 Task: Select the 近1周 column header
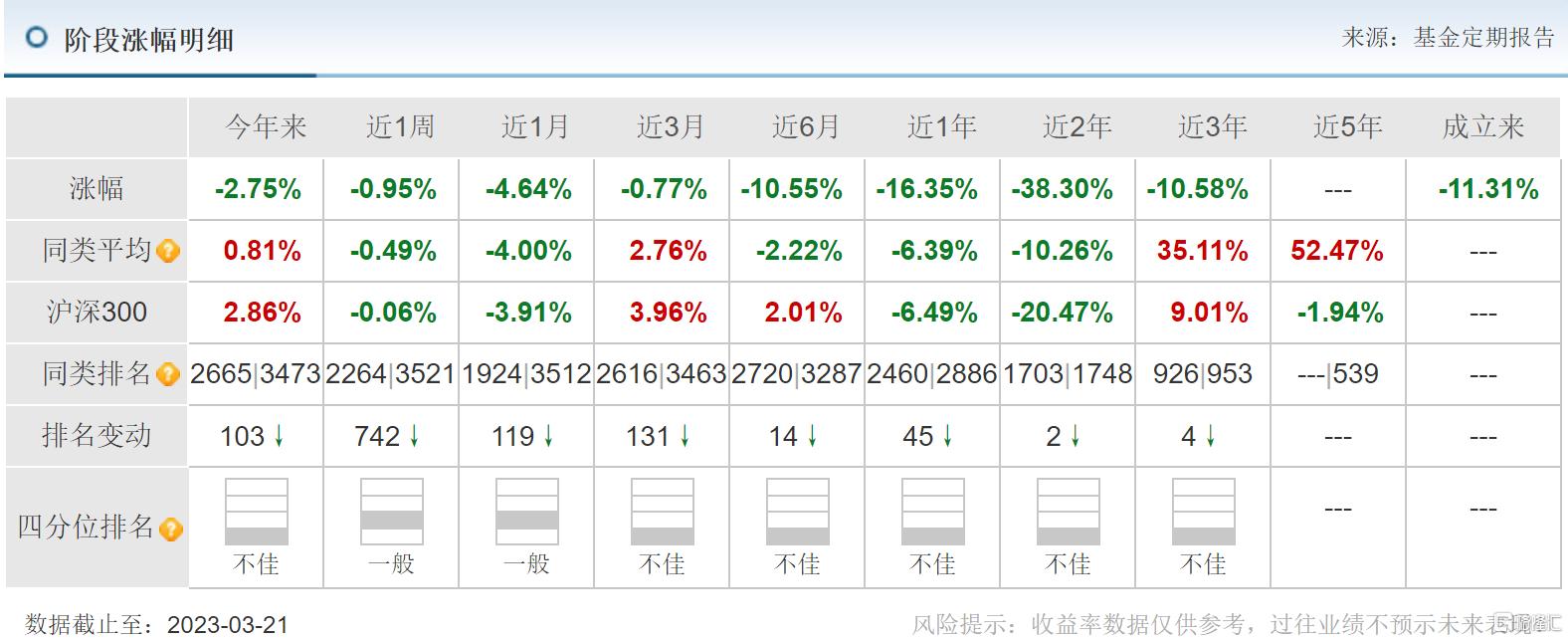tap(400, 126)
